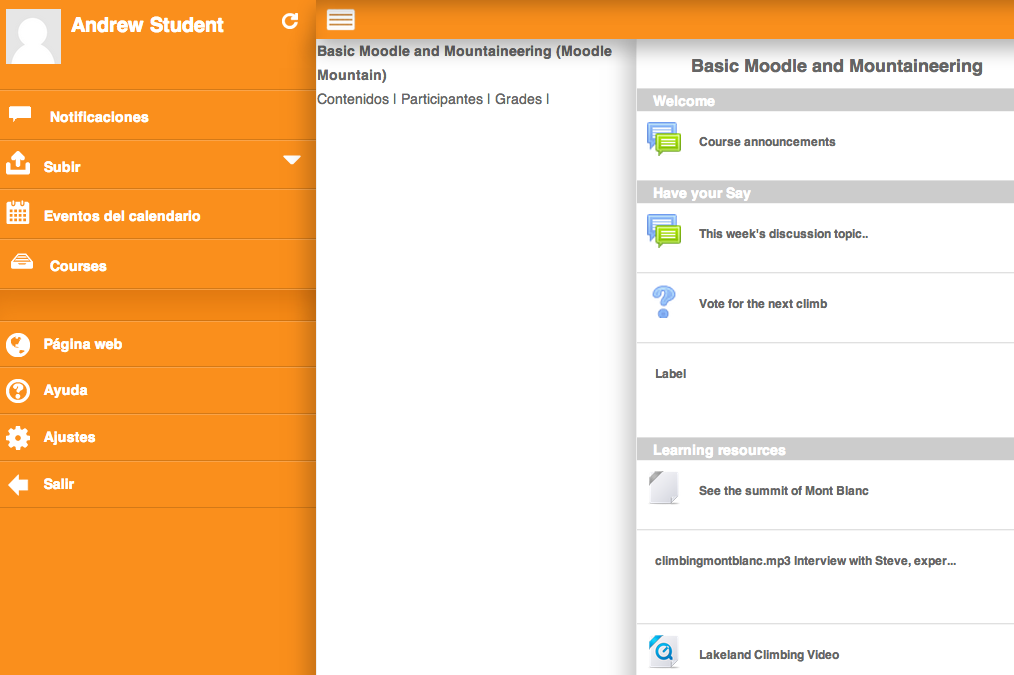This screenshot has width=1014, height=675.
Task: Click the course title Basic Moodle and Mountaineering (Moodle Mountain)
Action: [464, 63]
